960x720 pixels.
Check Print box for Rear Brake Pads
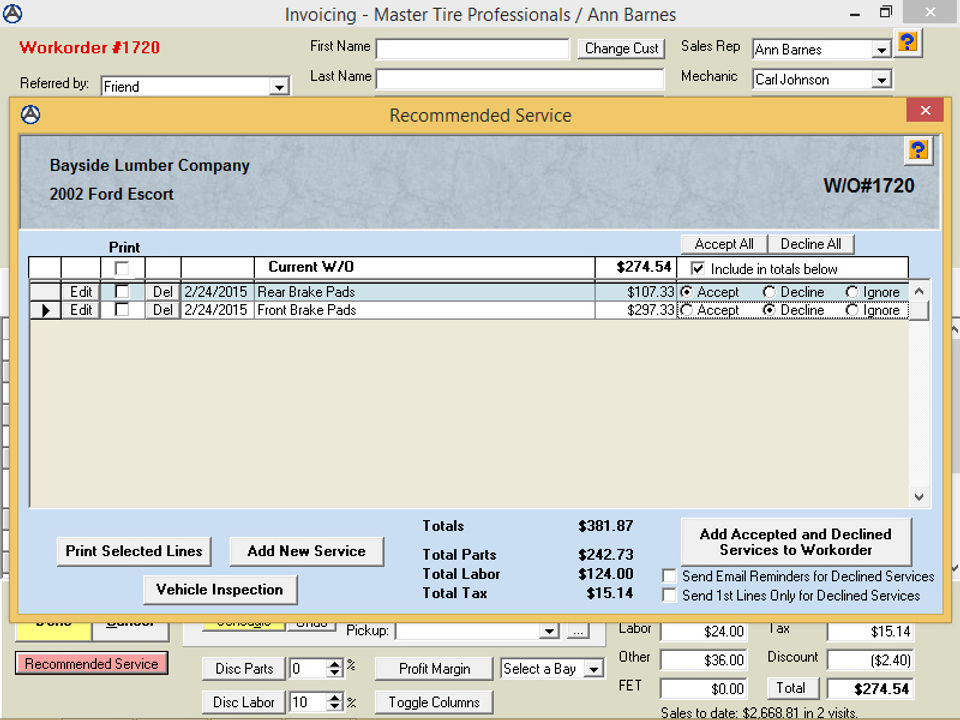pos(122,291)
